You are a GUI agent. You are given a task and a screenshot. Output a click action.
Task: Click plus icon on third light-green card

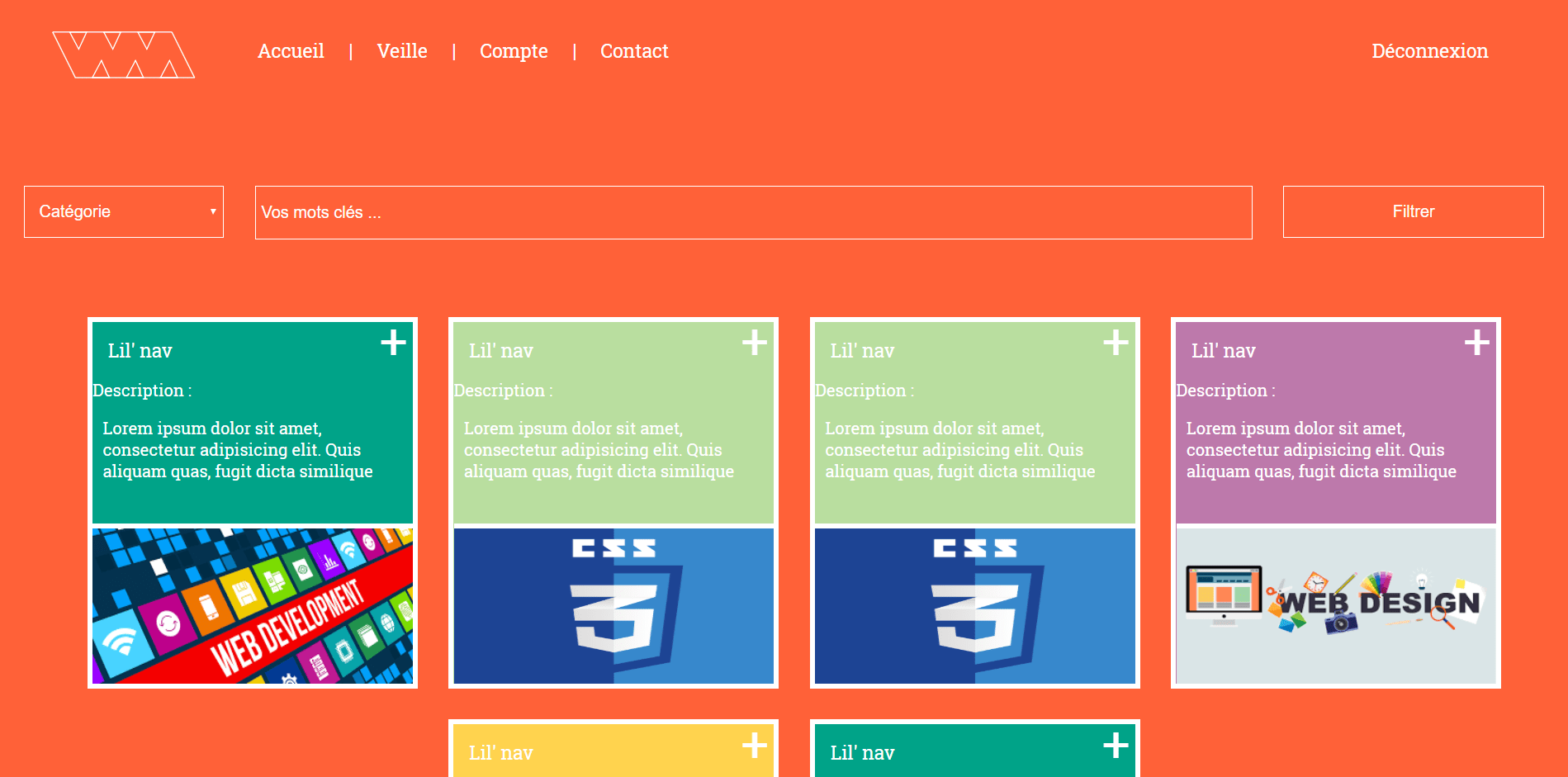pyautogui.click(x=1116, y=342)
